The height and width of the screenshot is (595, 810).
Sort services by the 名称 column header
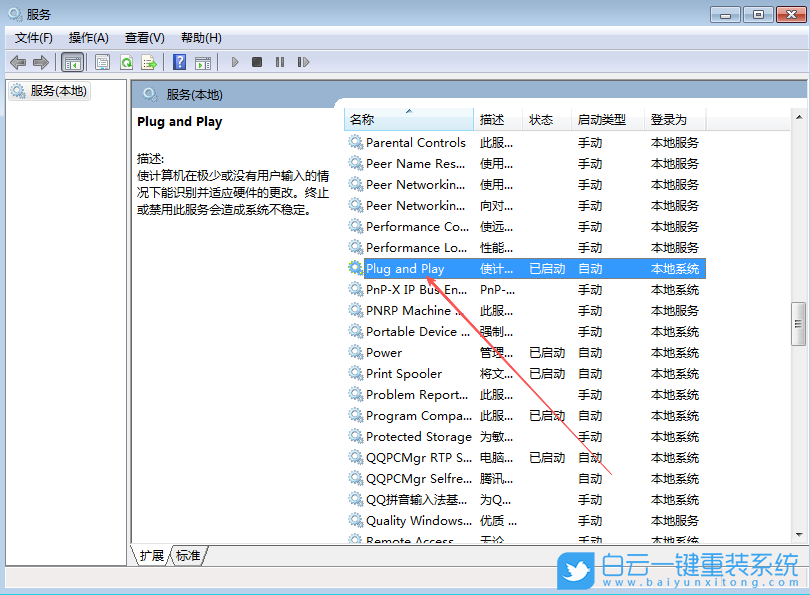pyautogui.click(x=409, y=118)
